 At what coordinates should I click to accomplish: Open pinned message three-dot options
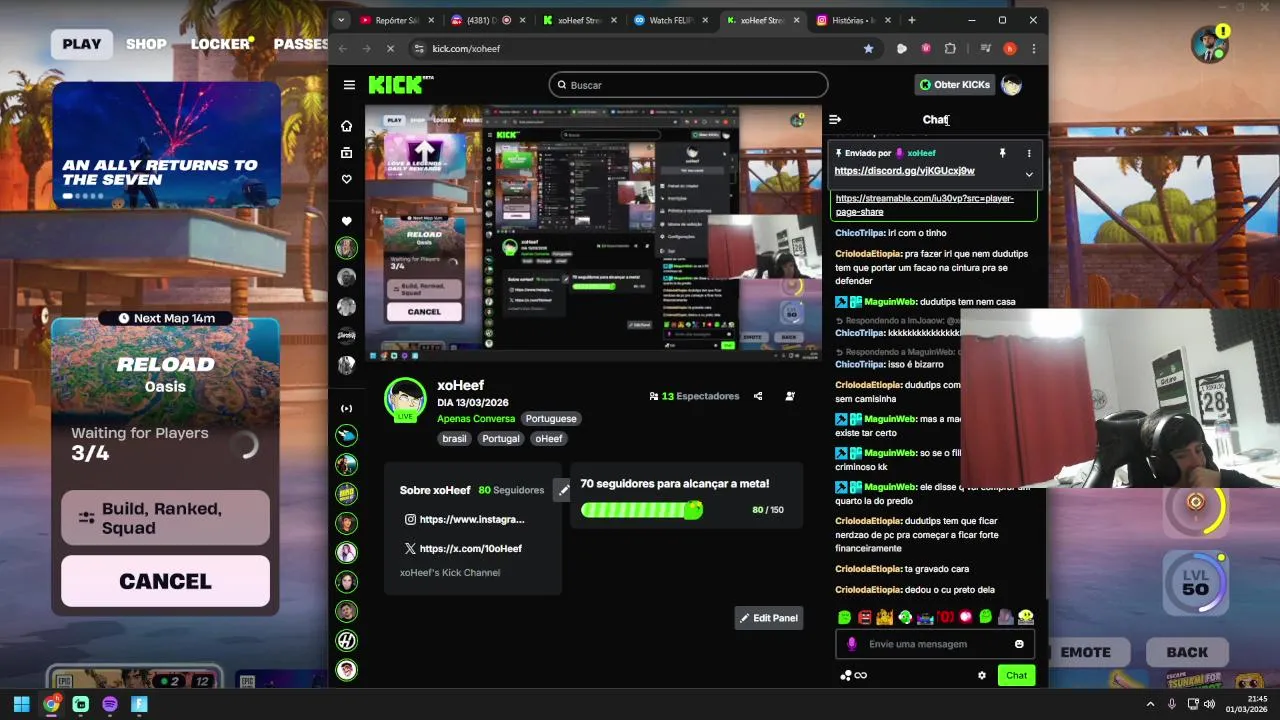click(1028, 153)
